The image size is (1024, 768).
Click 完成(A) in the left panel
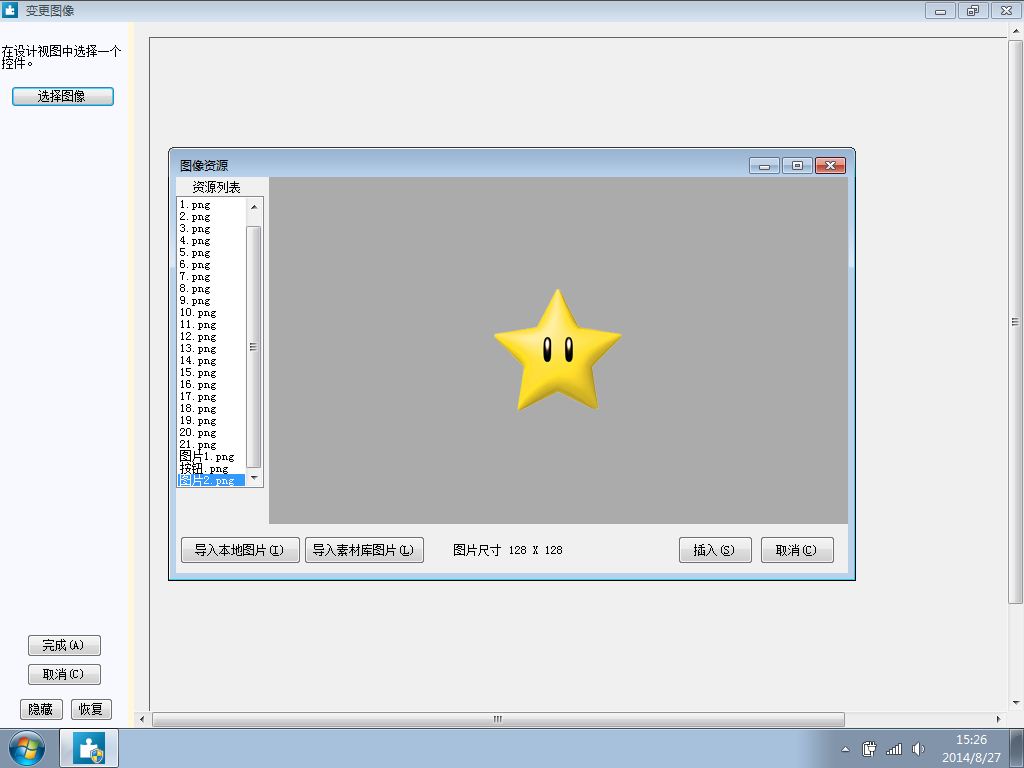pos(64,645)
